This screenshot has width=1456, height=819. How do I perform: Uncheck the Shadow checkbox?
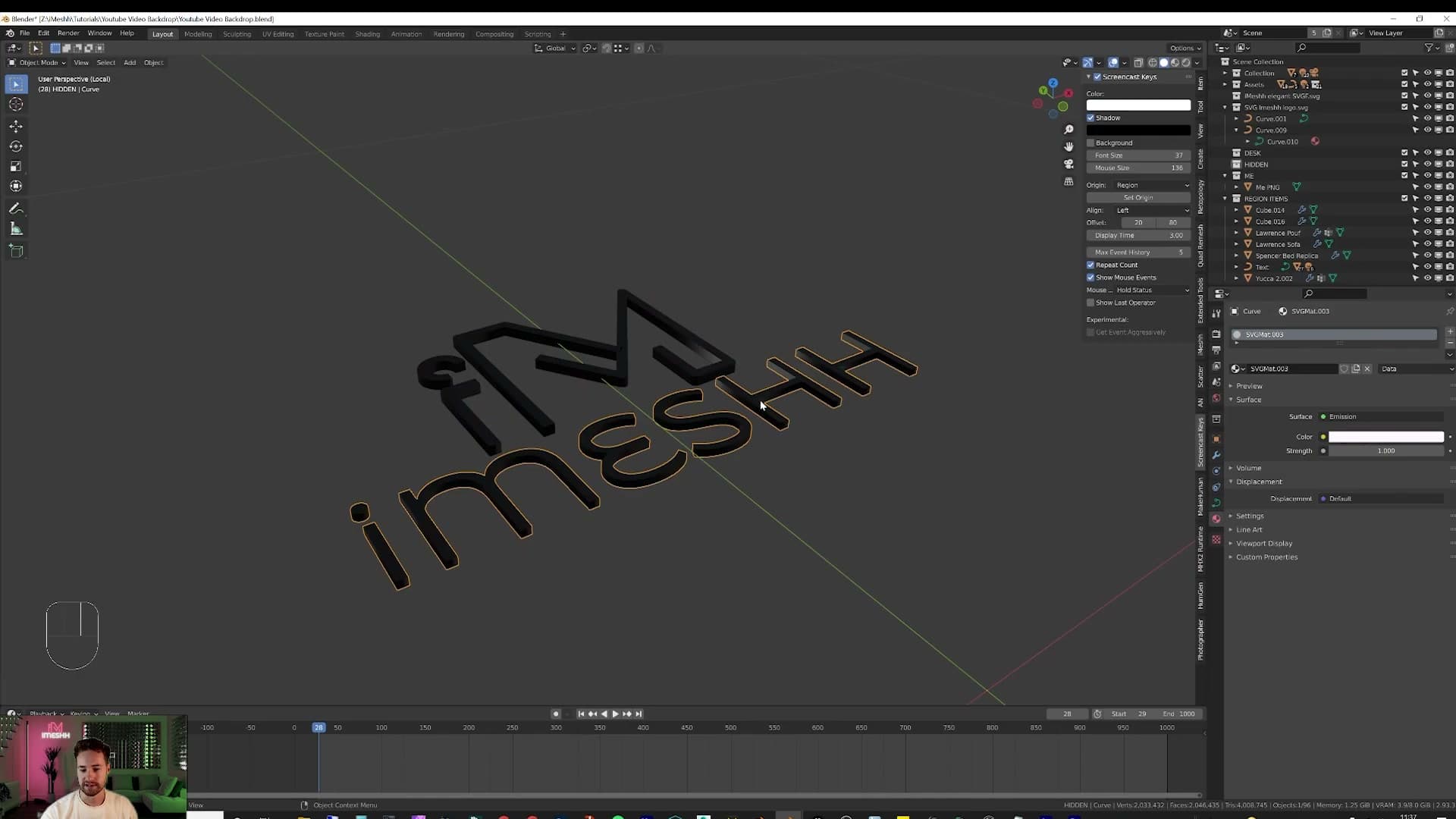[x=1090, y=118]
